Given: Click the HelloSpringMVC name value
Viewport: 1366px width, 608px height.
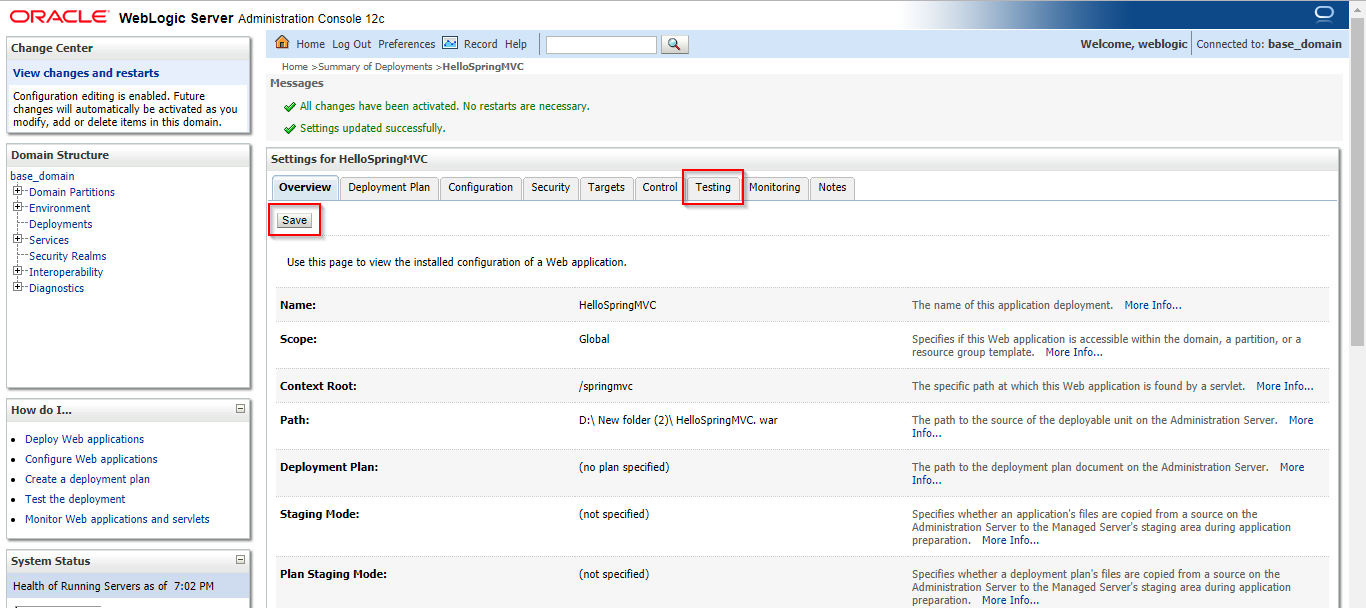Looking at the screenshot, I should click(x=617, y=305).
